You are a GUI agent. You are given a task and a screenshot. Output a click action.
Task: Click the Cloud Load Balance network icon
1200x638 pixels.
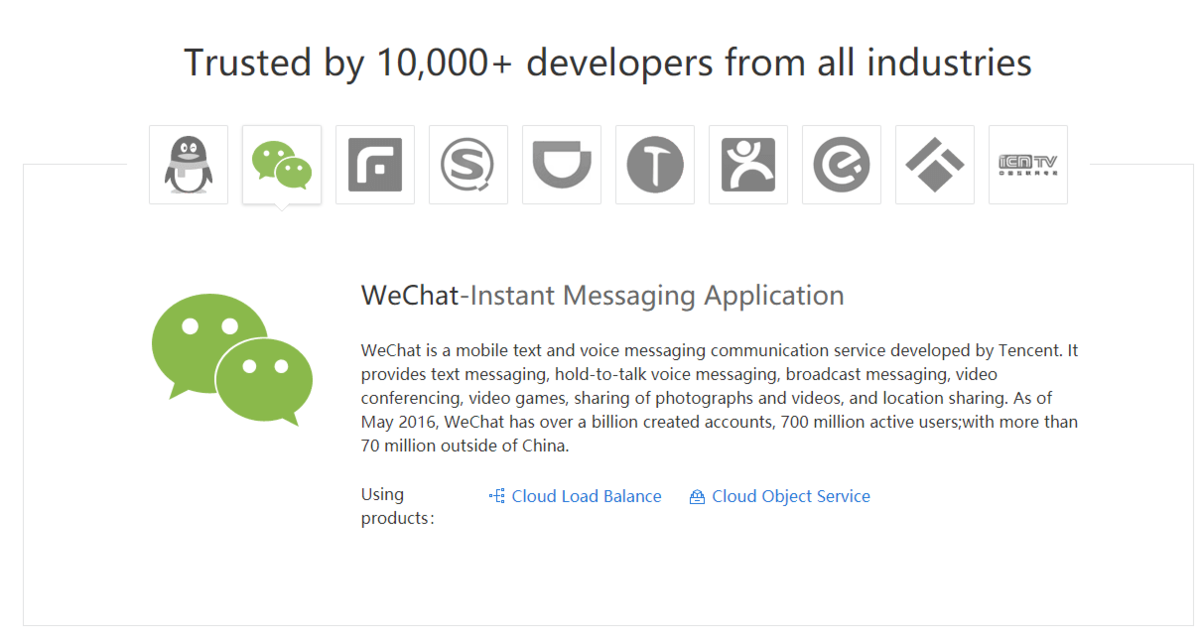point(497,496)
